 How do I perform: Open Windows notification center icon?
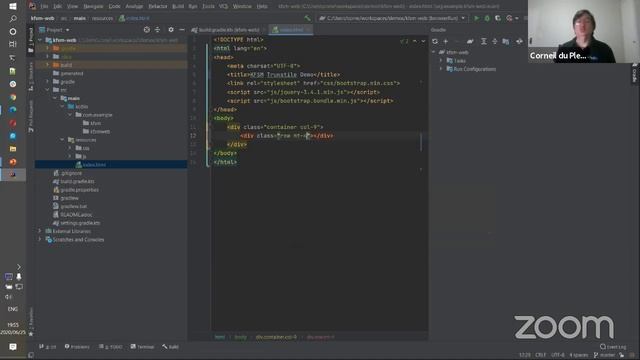(13, 347)
